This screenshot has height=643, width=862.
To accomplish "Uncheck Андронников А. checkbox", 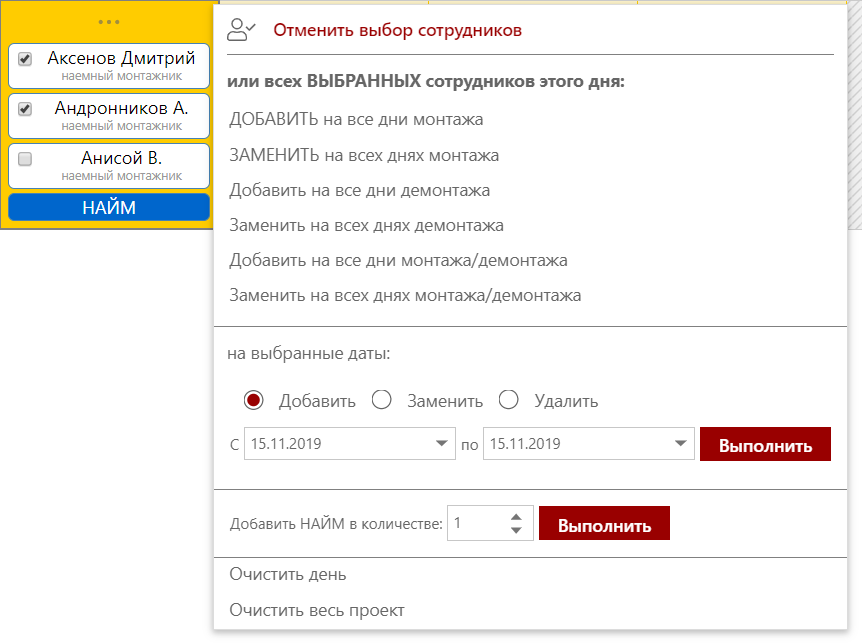I will click(25, 109).
